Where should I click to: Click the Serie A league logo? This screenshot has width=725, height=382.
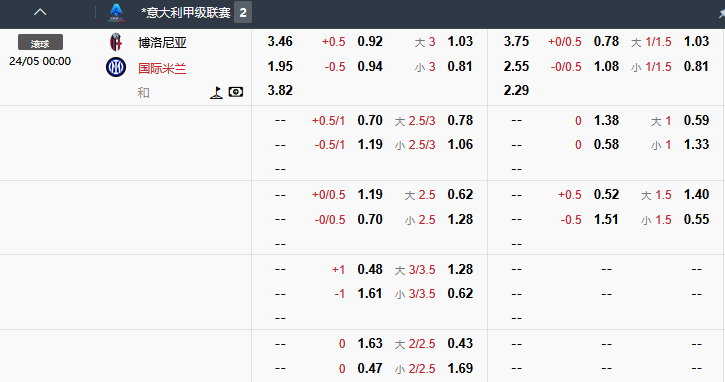point(116,12)
